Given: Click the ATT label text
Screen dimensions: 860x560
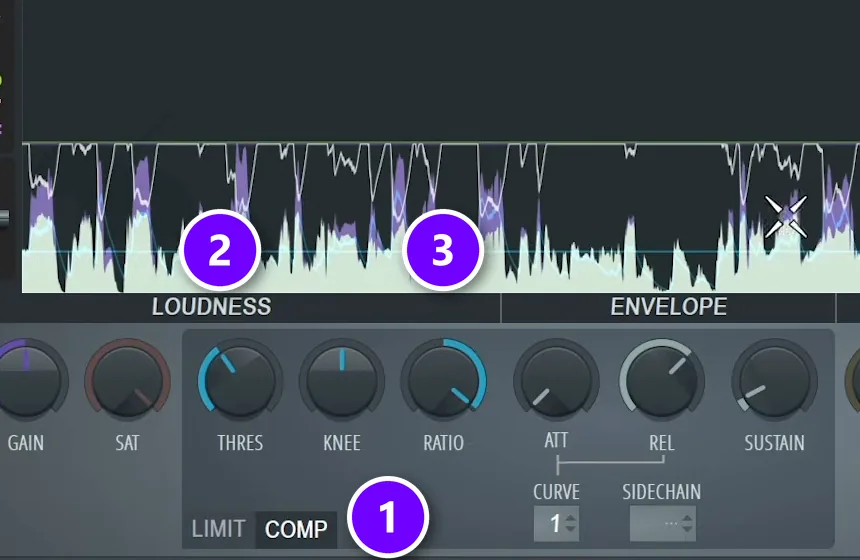Looking at the screenshot, I should pos(556,440).
